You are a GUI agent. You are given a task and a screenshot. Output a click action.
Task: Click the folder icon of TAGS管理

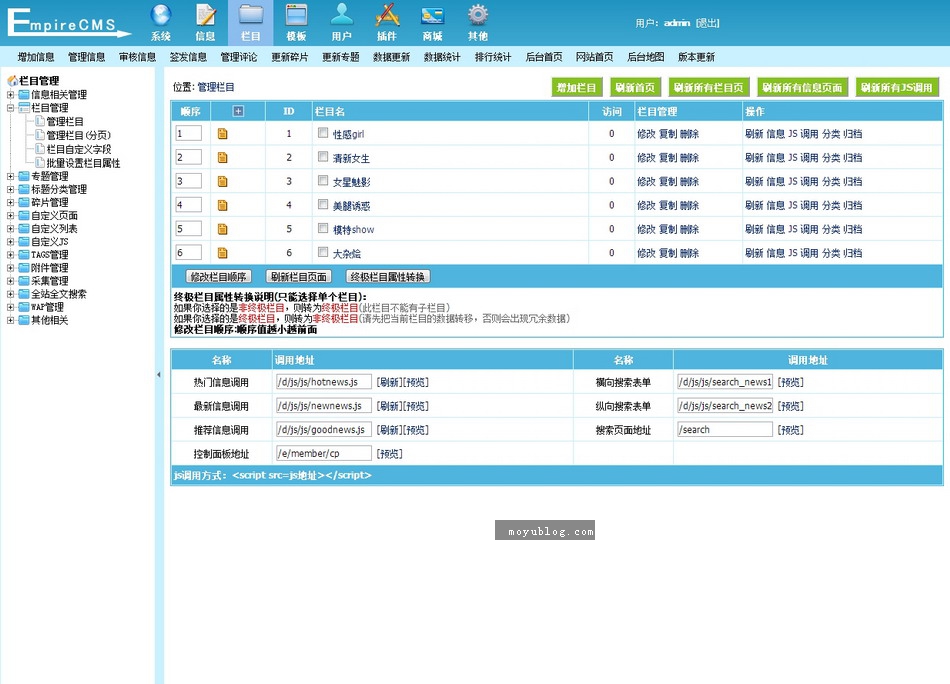24,254
